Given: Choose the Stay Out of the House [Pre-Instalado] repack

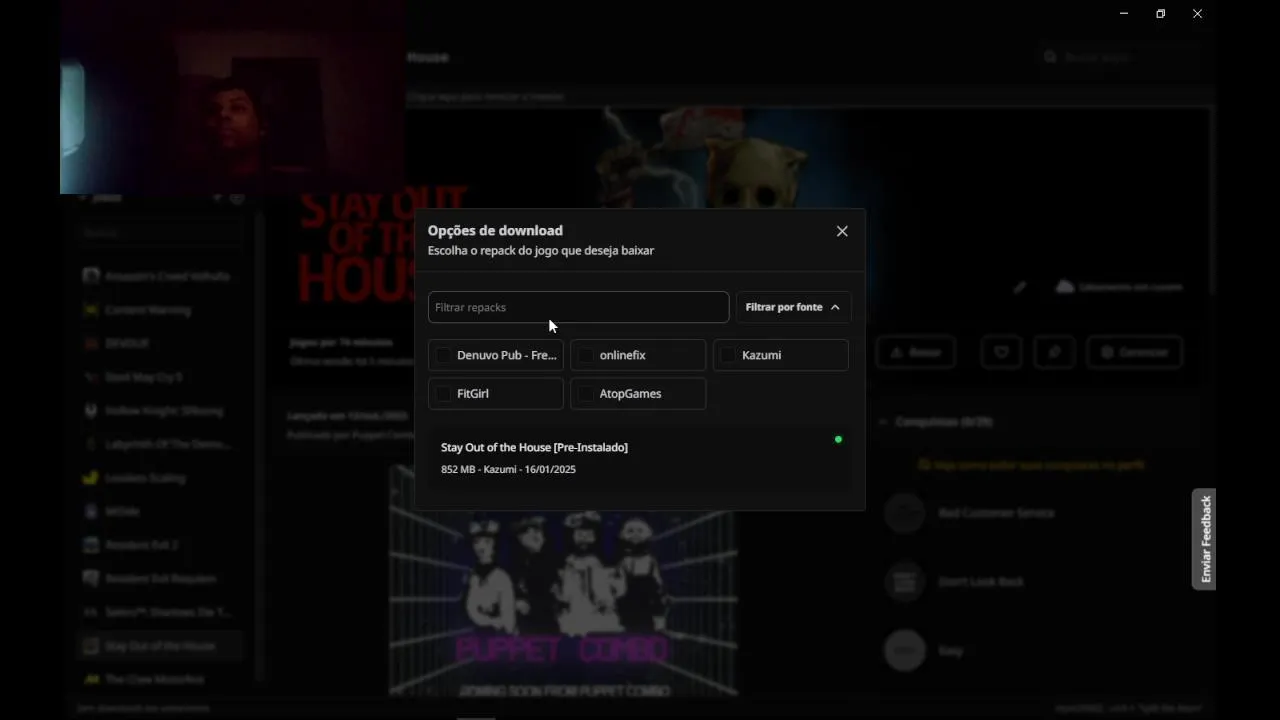Looking at the screenshot, I should (639, 458).
